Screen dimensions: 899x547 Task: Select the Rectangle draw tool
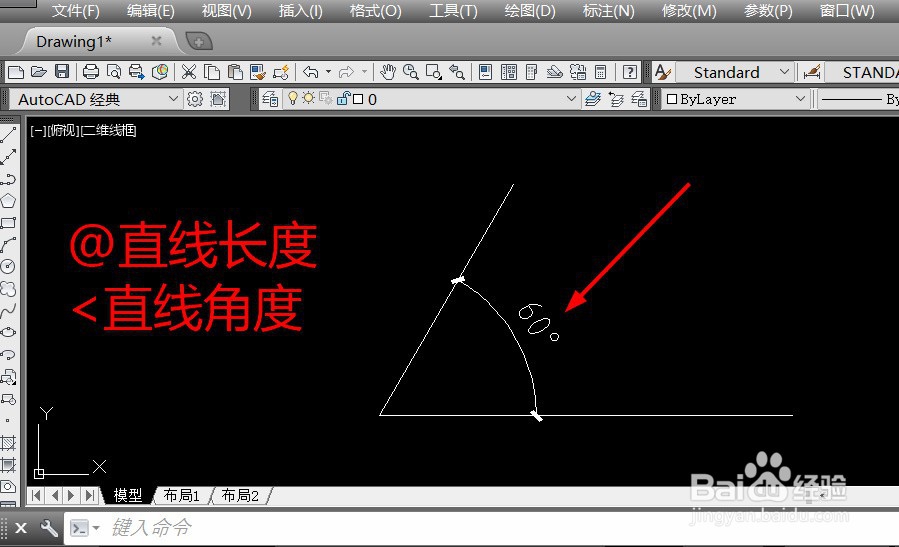point(8,222)
